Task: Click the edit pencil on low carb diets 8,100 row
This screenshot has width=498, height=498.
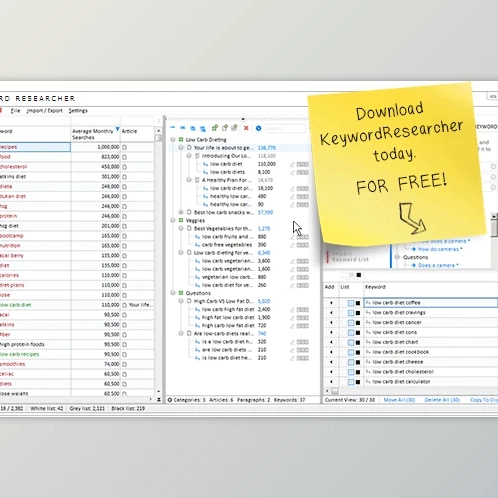Action: coord(292,172)
